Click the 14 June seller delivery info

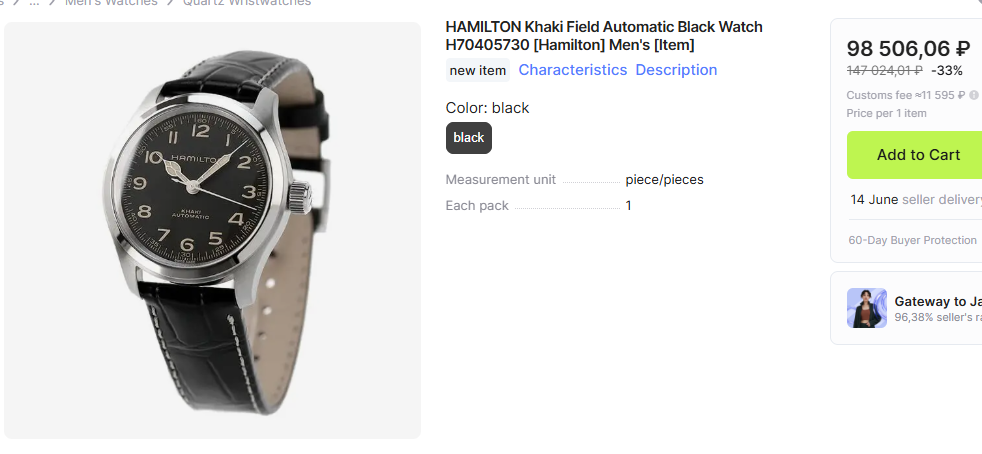pyautogui.click(x=916, y=200)
